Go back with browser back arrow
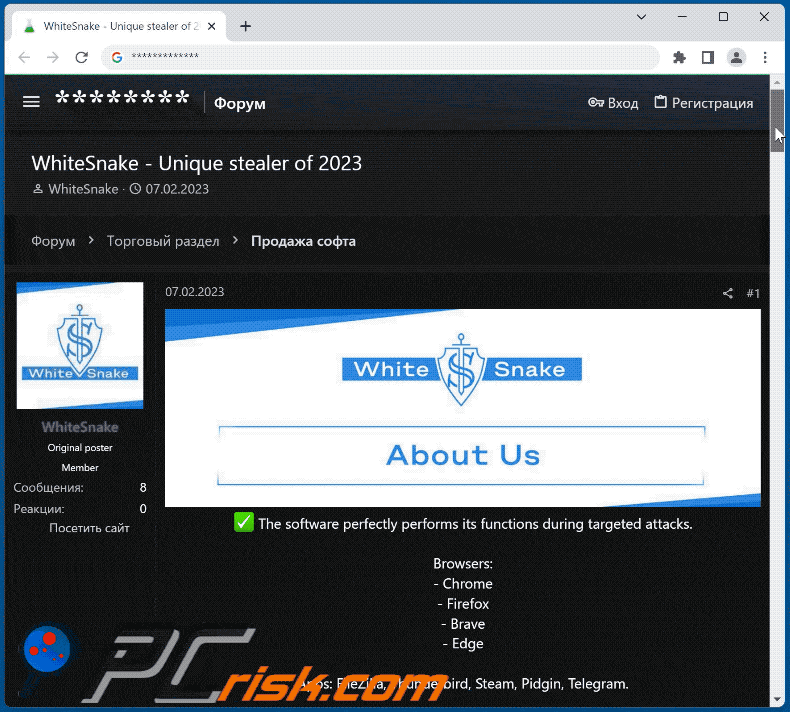 click(25, 57)
